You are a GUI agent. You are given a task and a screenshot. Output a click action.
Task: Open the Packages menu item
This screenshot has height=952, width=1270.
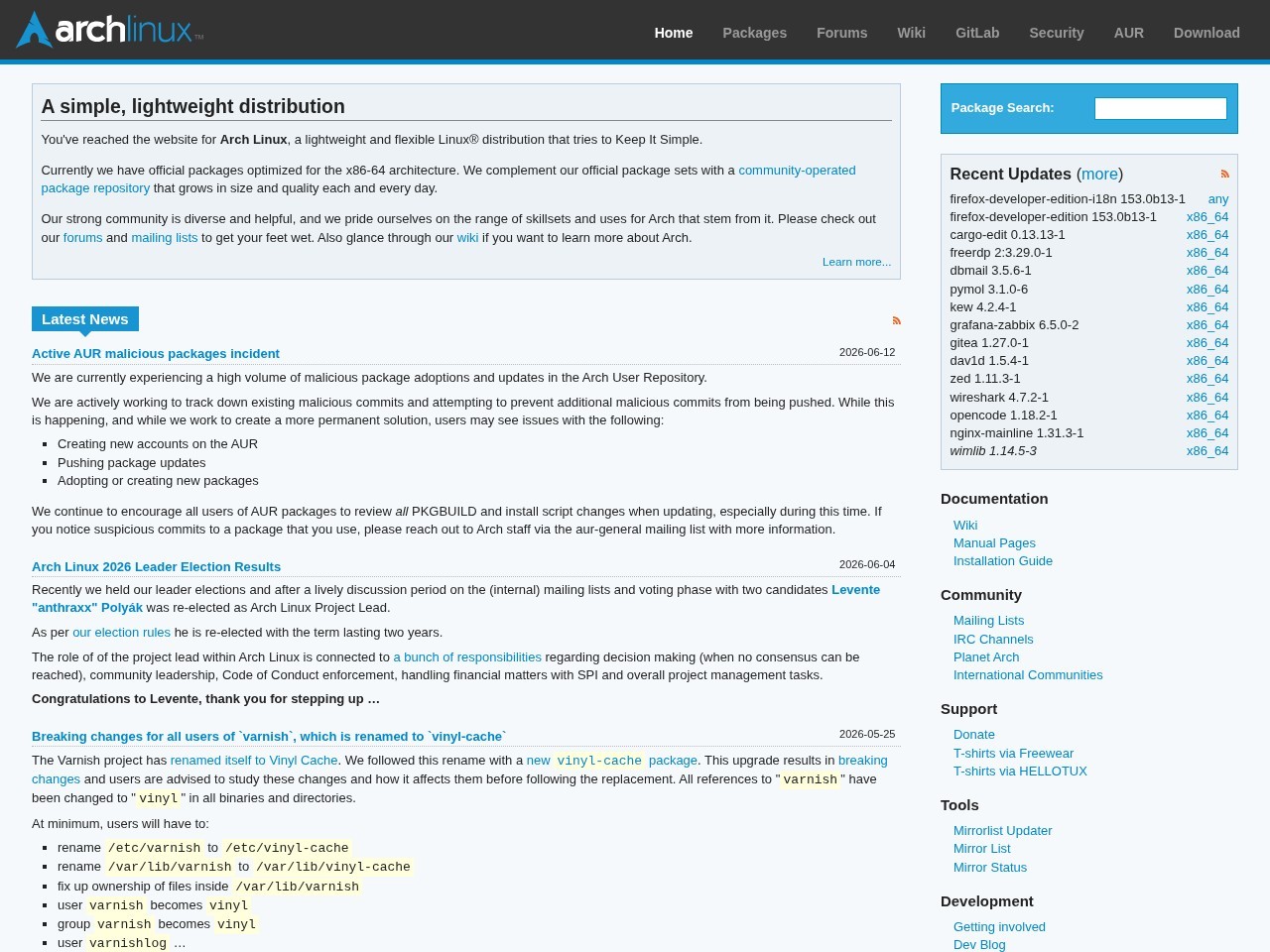pyautogui.click(x=754, y=33)
